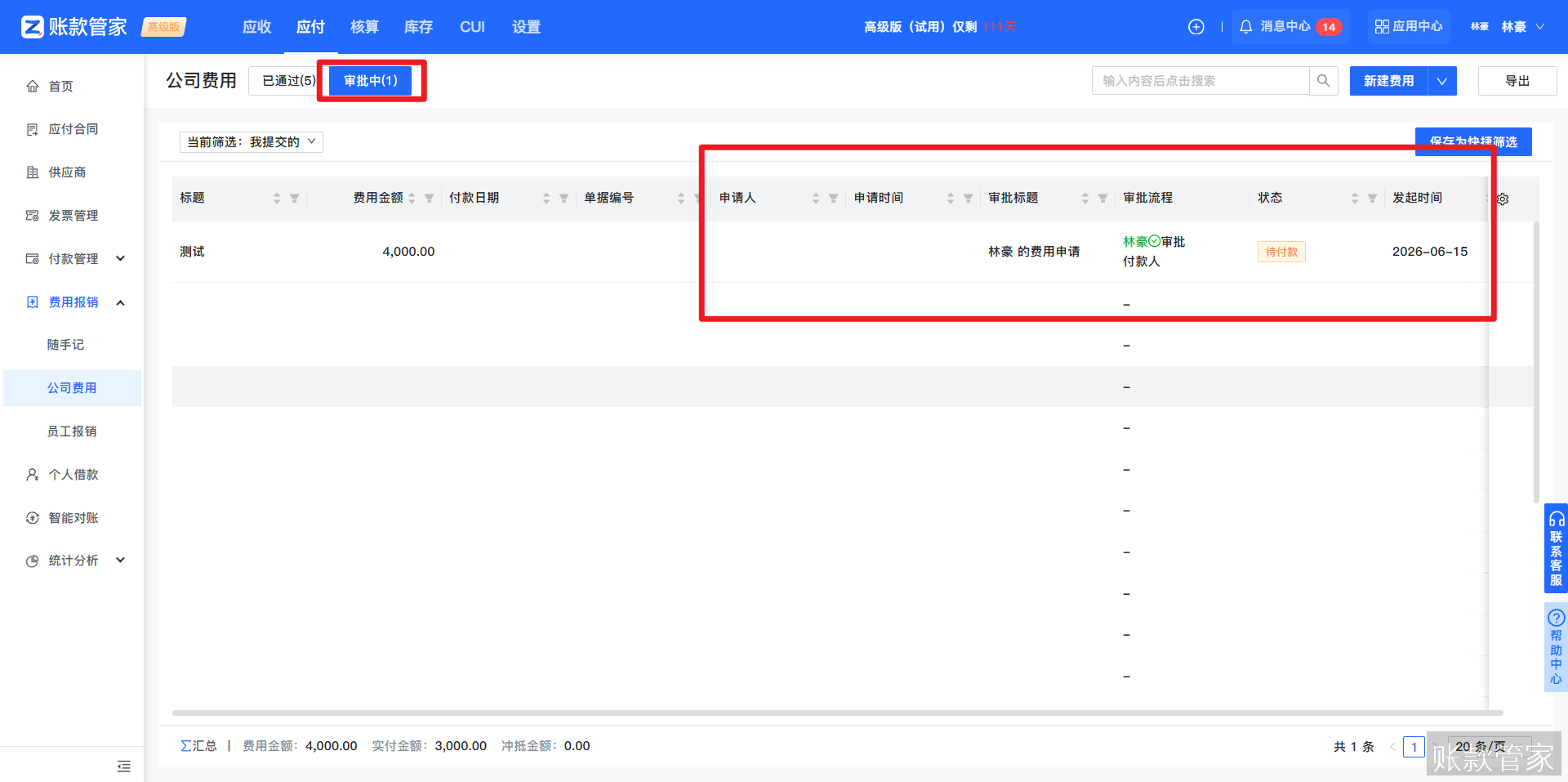Open 应用中心 grid icon
Viewport: 1568px width, 782px height.
coord(1382,27)
